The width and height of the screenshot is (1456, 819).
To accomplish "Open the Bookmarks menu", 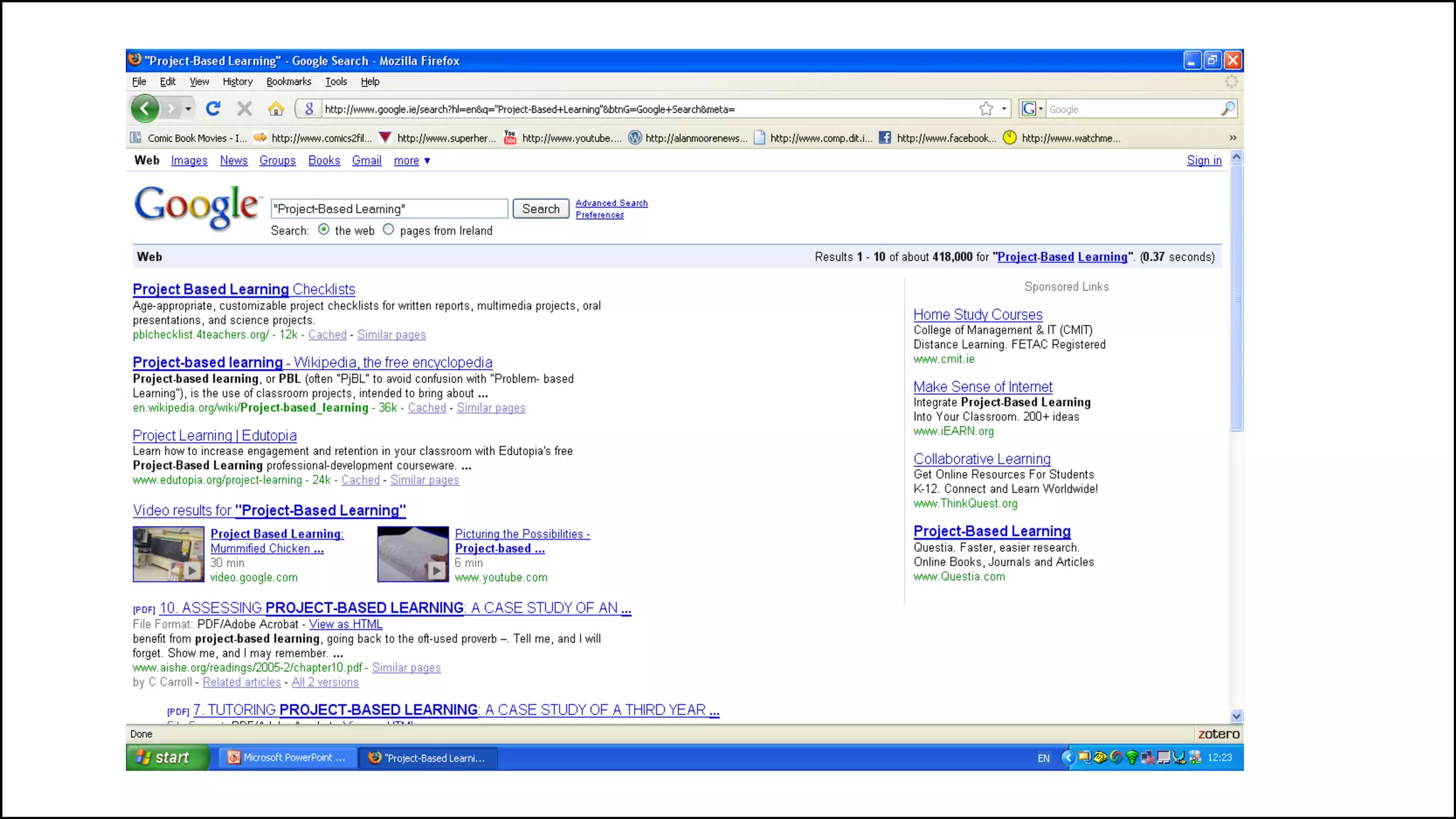I will (x=289, y=82).
